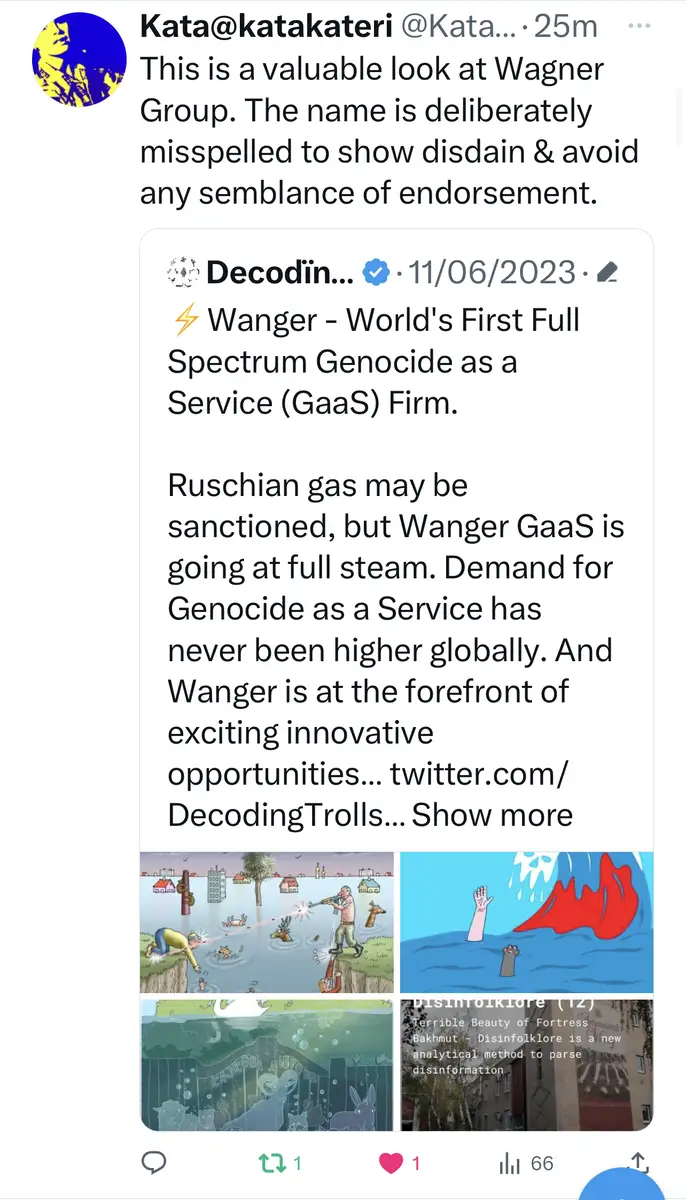This screenshot has height=1200, width=686.
Task: View analytics via the bar chart icon
Action: pyautogui.click(x=510, y=1163)
